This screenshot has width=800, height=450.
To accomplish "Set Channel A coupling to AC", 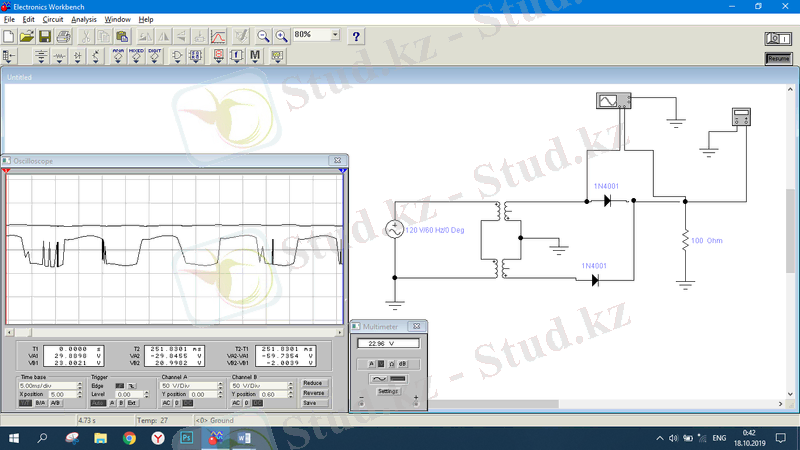I will click(166, 403).
